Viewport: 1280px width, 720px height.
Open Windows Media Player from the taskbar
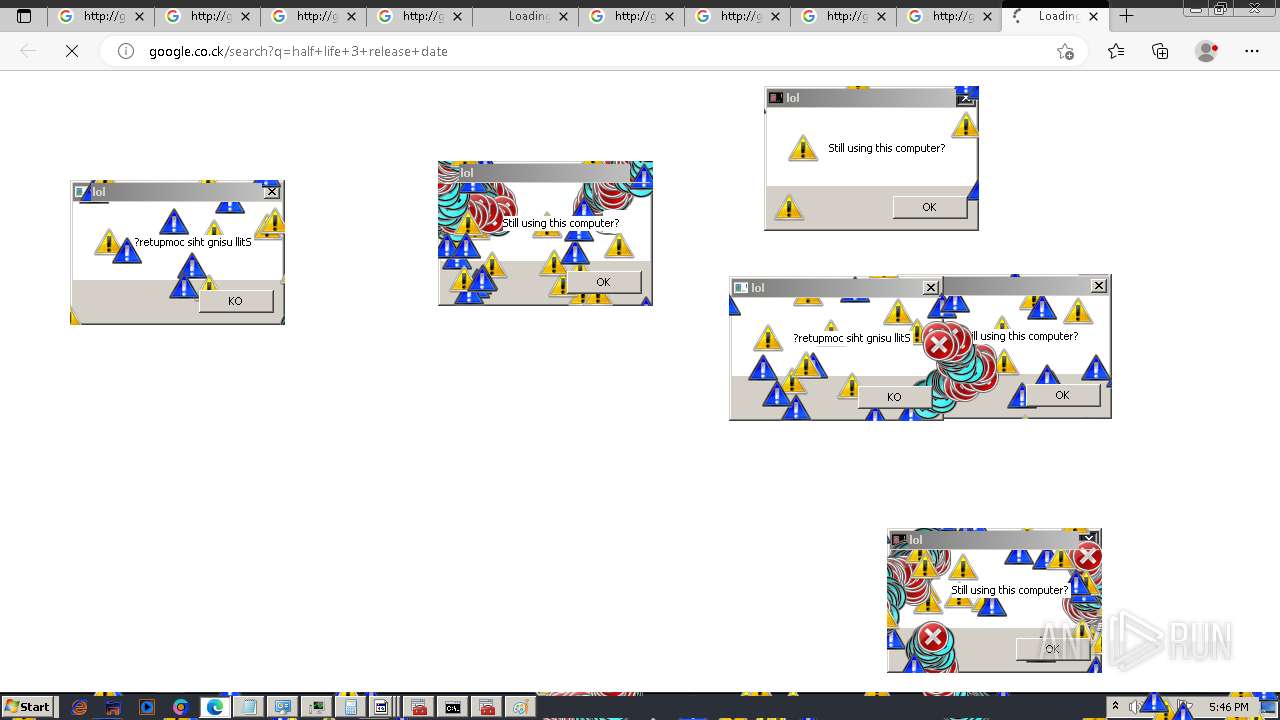(x=147, y=707)
